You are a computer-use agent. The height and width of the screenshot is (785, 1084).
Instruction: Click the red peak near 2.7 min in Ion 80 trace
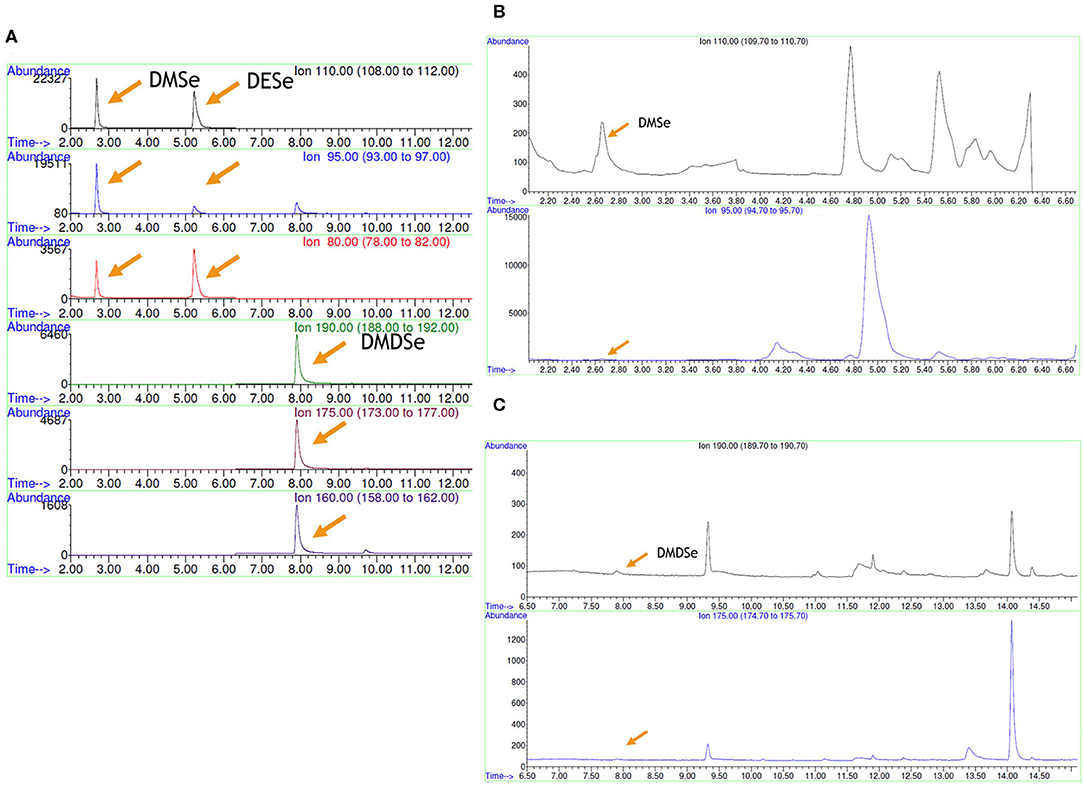[x=97, y=279]
